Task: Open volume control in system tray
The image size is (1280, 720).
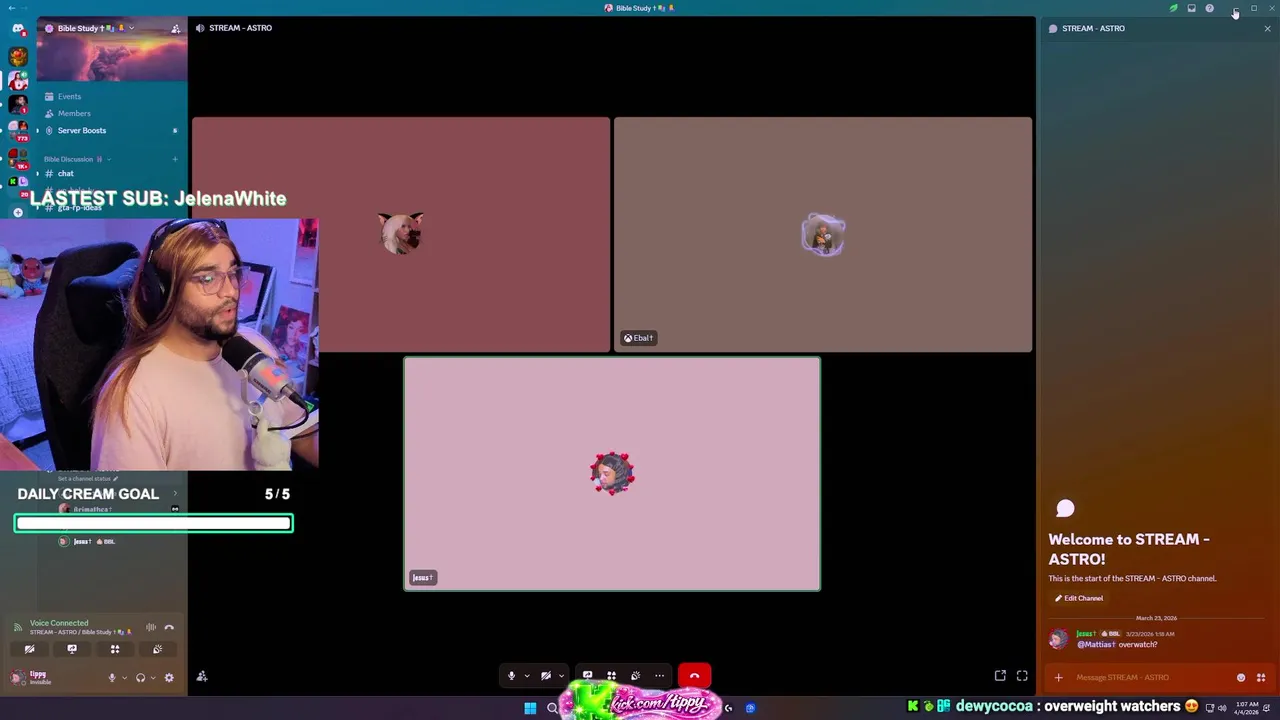Action: pyautogui.click(x=1222, y=708)
